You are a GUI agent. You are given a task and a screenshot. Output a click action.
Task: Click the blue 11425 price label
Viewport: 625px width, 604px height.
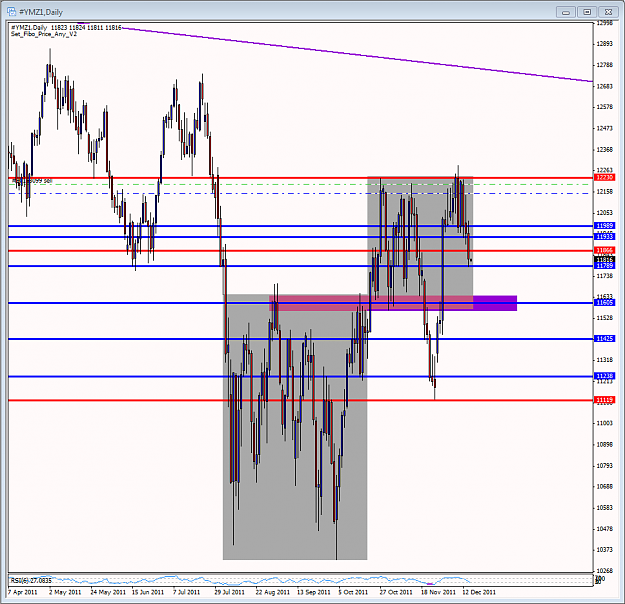(604, 338)
